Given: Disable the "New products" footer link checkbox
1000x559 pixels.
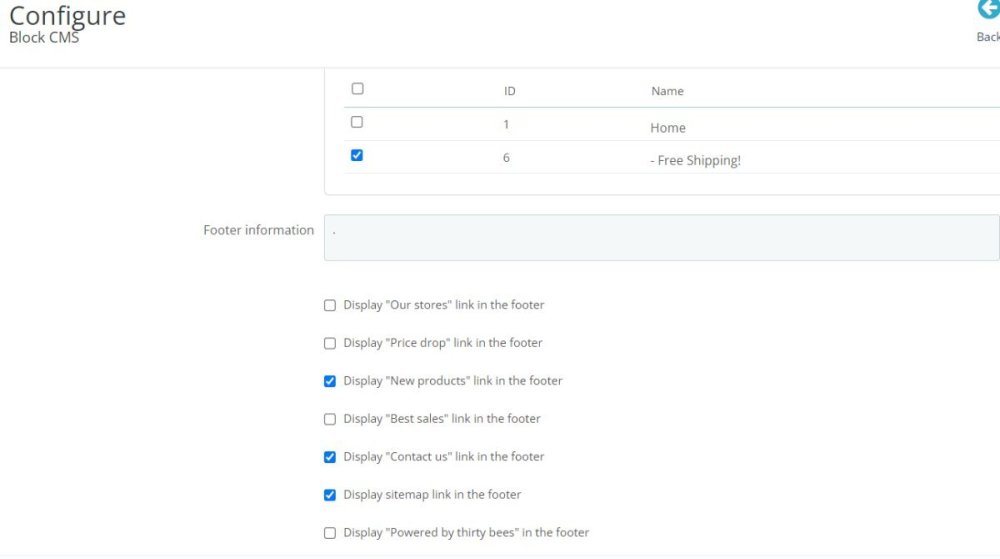Looking at the screenshot, I should pos(330,382).
